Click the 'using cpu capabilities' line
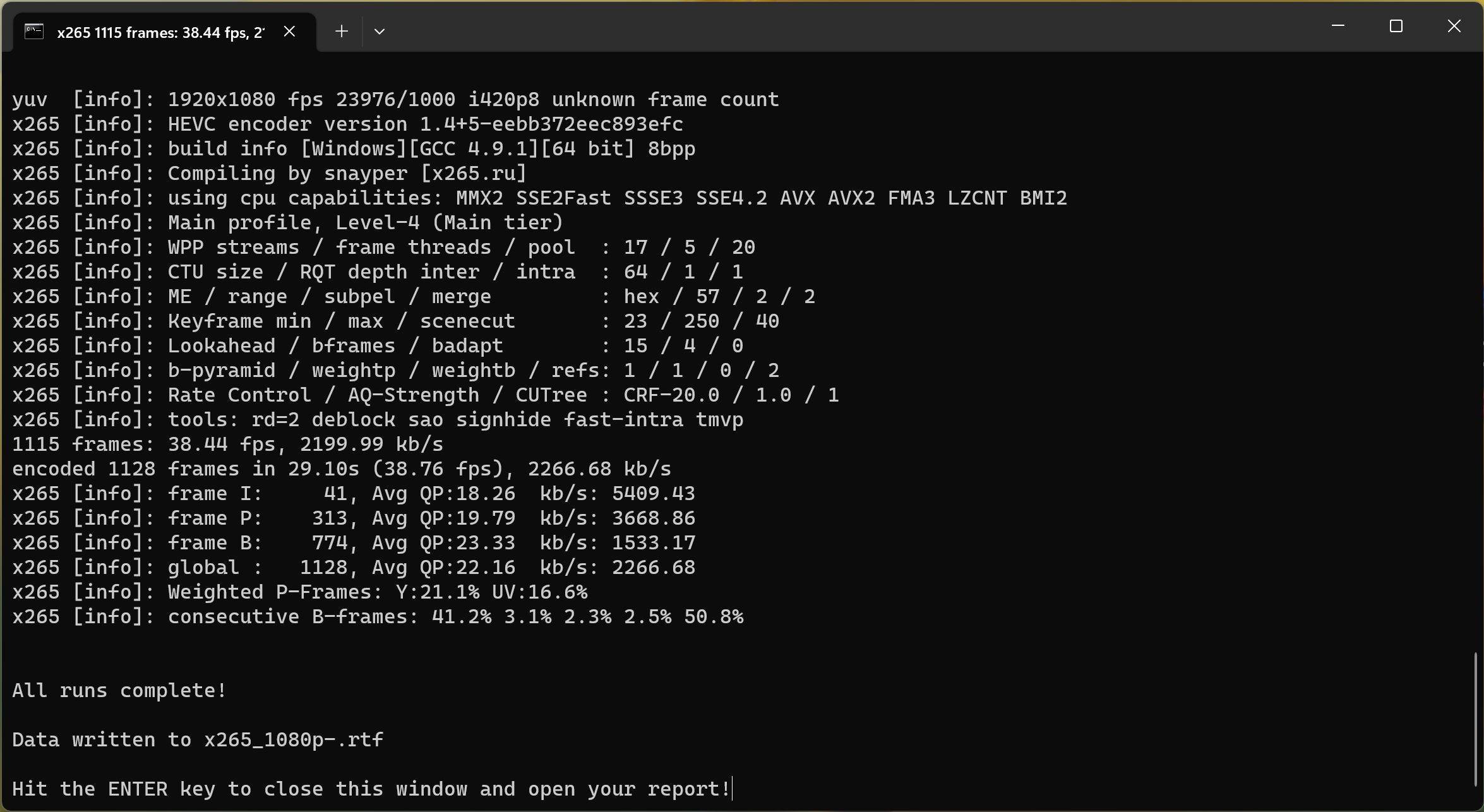Image resolution: width=1484 pixels, height=812 pixels. [x=539, y=198]
